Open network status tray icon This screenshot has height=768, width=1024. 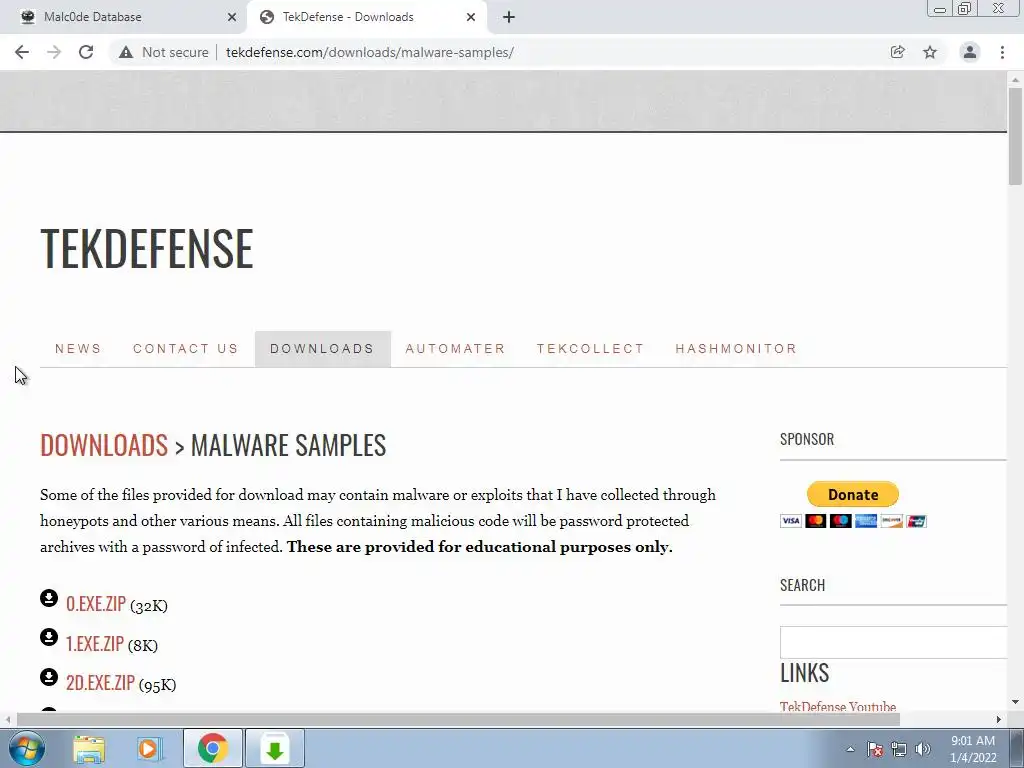click(899, 749)
